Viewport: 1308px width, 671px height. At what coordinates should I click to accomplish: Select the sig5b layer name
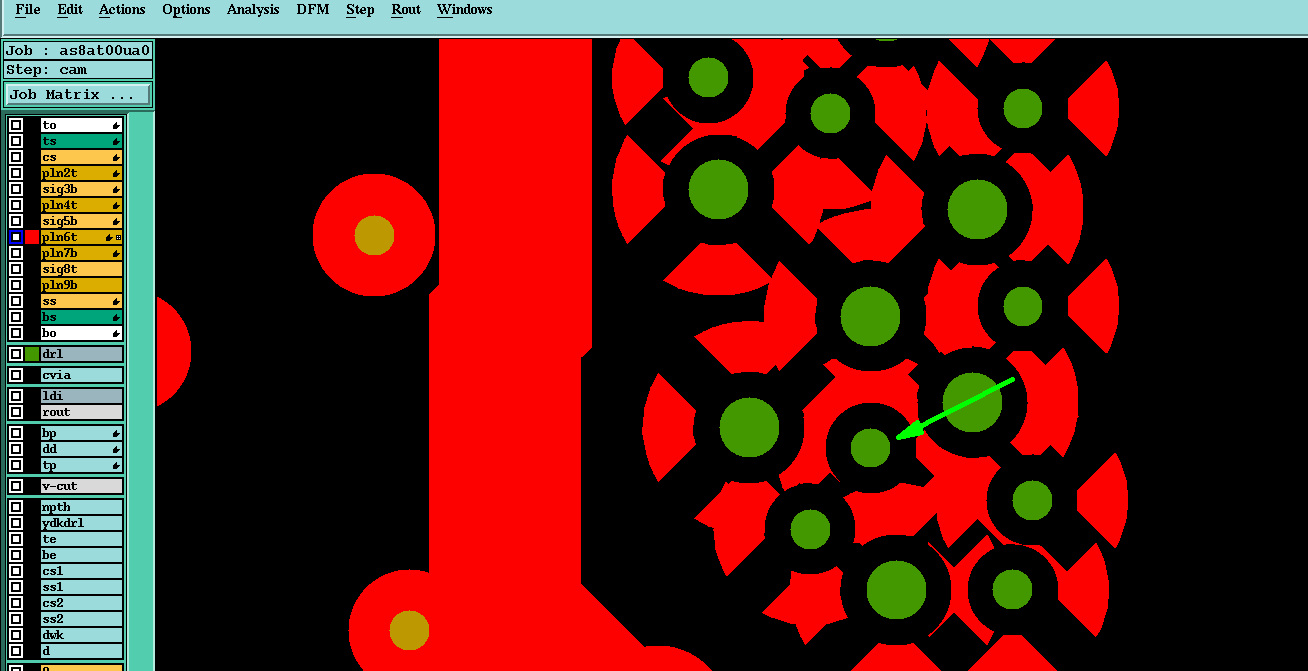[81, 221]
